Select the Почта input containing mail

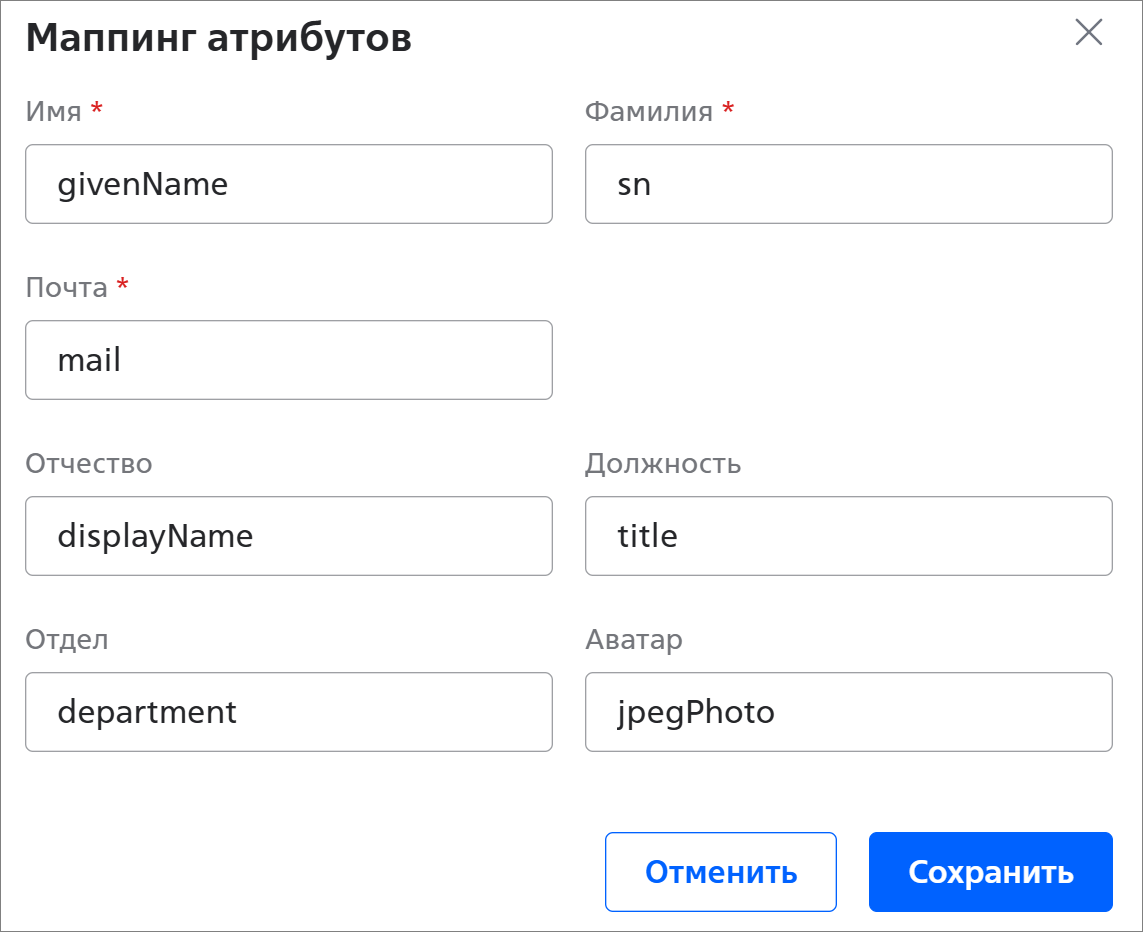point(289,360)
